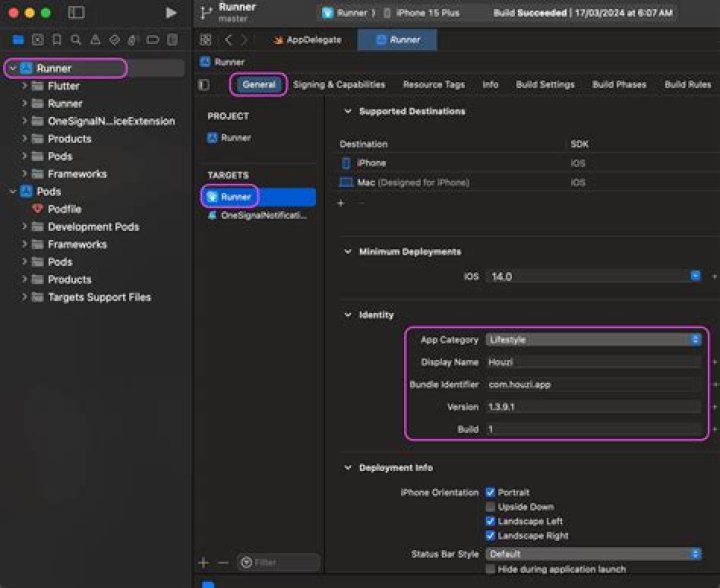The height and width of the screenshot is (588, 720).
Task: Toggle the targets list sidebar icon
Action: pyautogui.click(x=204, y=85)
